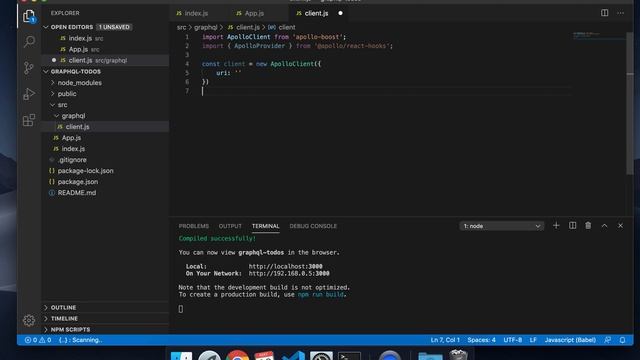Change language mode Javascript (Babel)

[570, 340]
